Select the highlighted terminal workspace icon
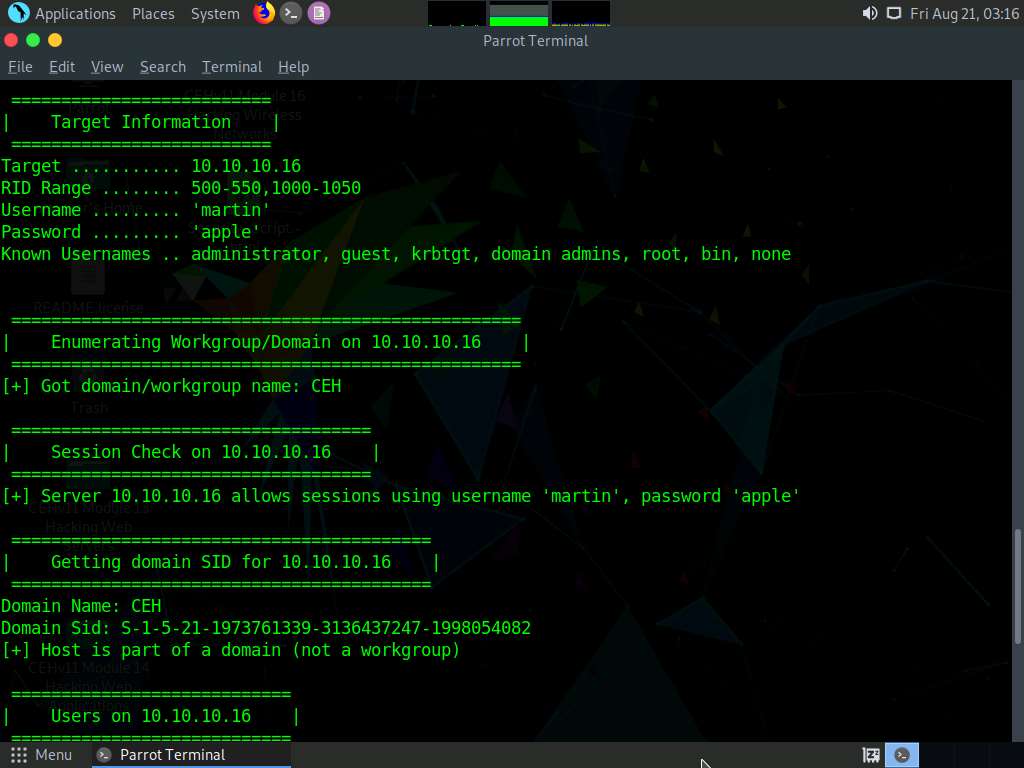The height and width of the screenshot is (768, 1024). click(x=902, y=755)
